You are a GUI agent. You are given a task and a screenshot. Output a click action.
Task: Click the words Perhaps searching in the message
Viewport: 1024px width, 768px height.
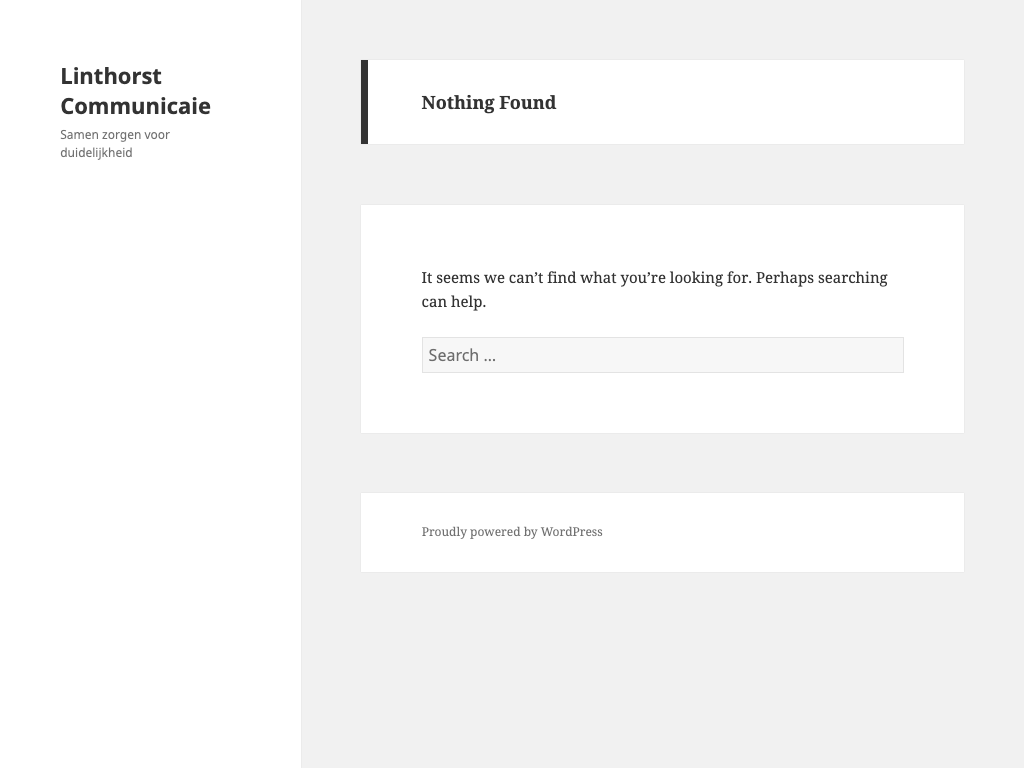pos(821,278)
